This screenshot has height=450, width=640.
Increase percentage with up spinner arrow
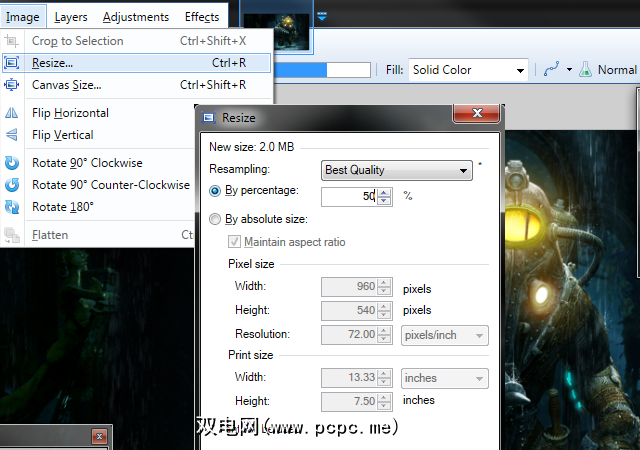[x=384, y=192]
